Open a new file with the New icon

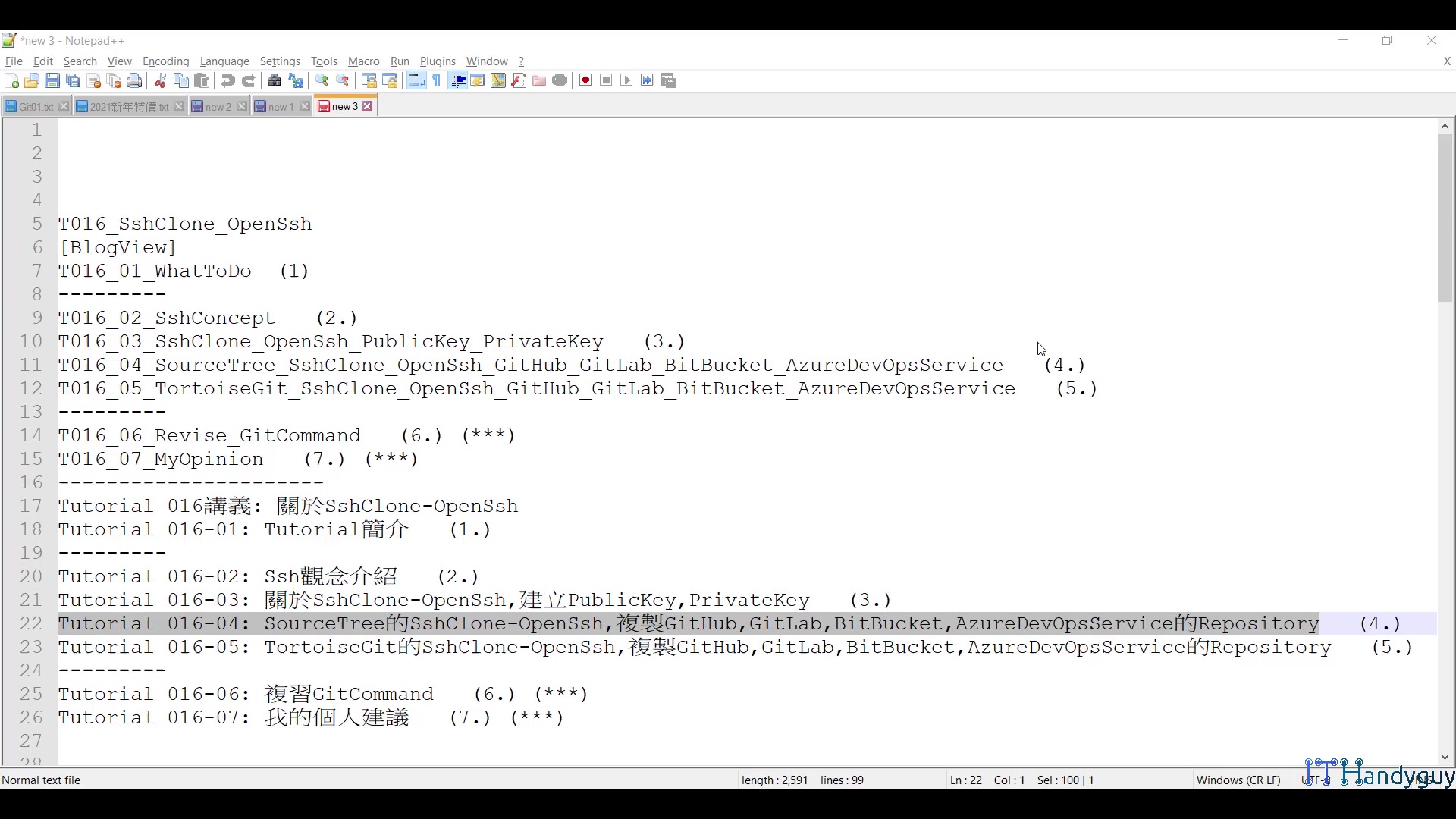tap(11, 80)
